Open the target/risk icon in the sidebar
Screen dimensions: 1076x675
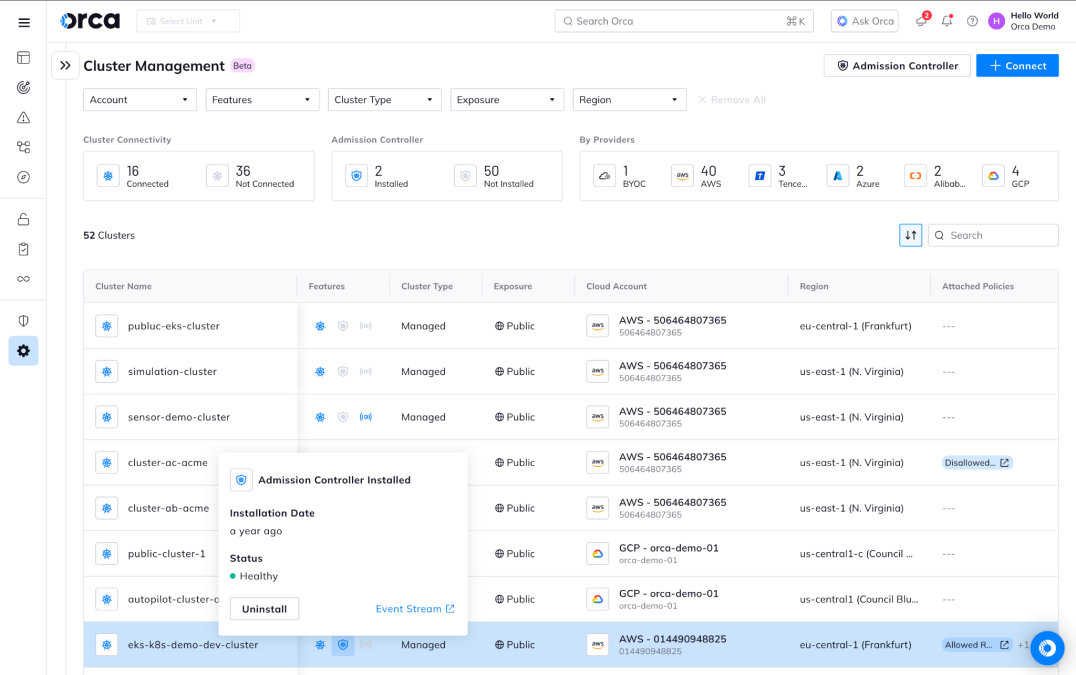click(23, 87)
